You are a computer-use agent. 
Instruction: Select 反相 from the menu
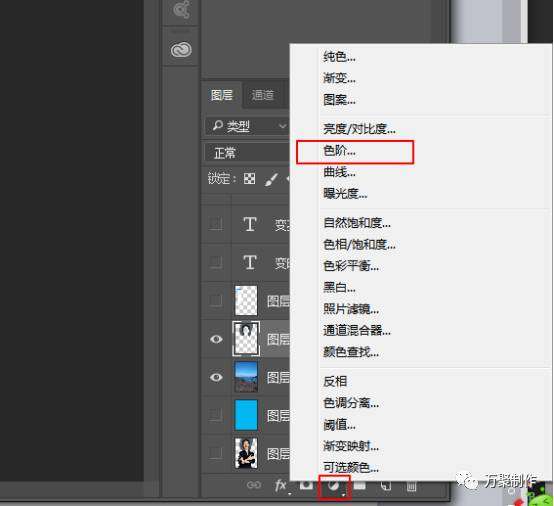click(335, 381)
